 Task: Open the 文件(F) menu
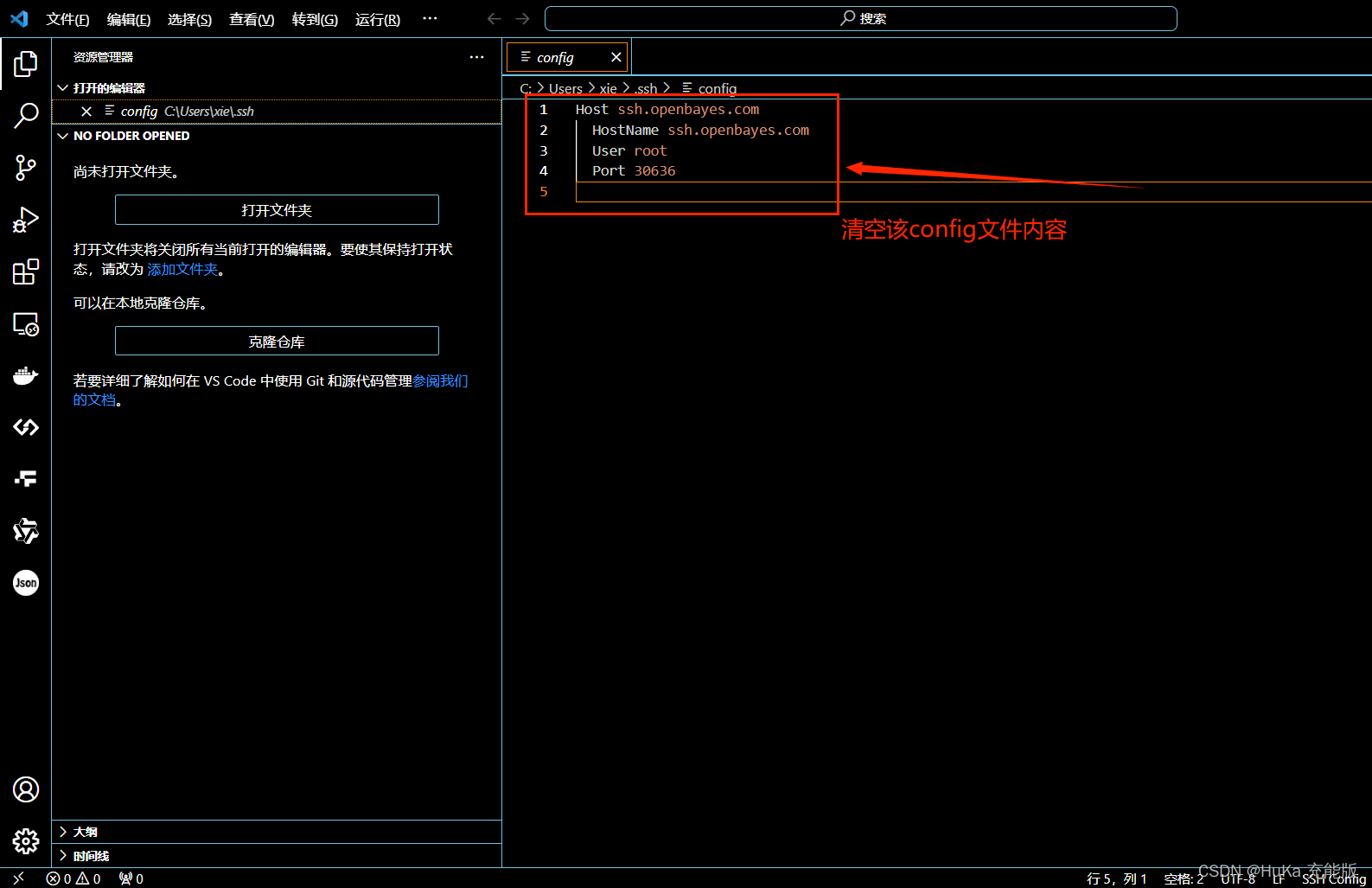68,19
